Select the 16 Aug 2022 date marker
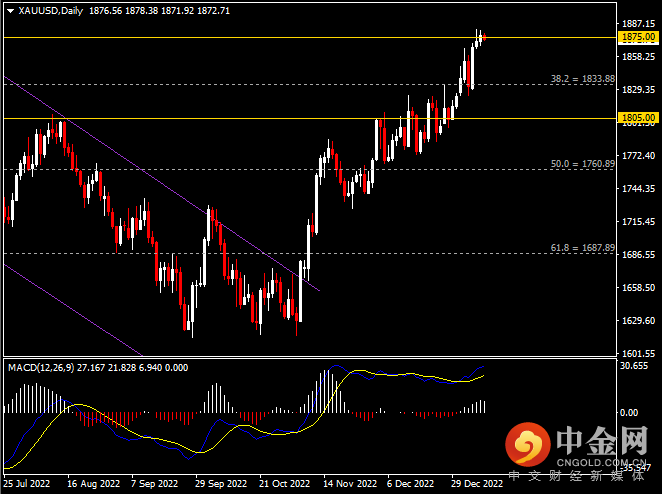The height and width of the screenshot is (494, 662). [93, 482]
